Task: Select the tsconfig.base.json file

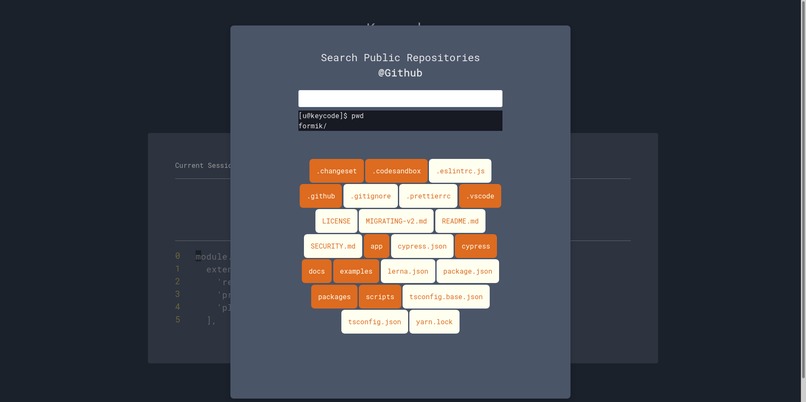Action: 446,297
